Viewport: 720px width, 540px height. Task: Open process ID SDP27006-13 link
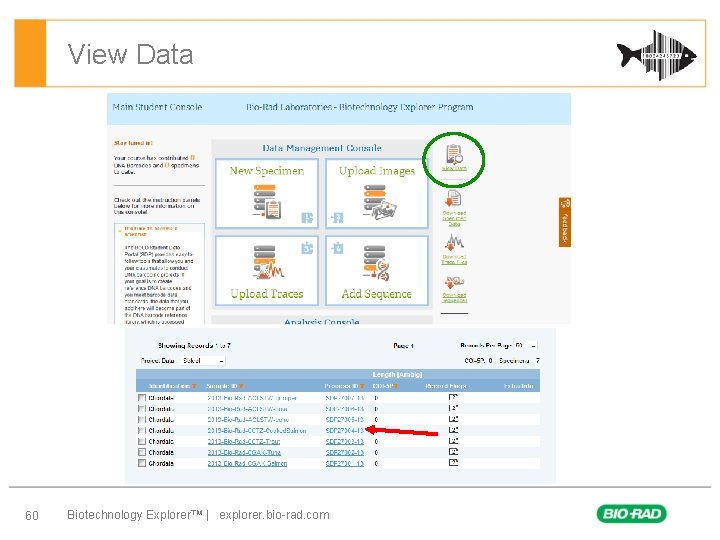click(x=345, y=409)
